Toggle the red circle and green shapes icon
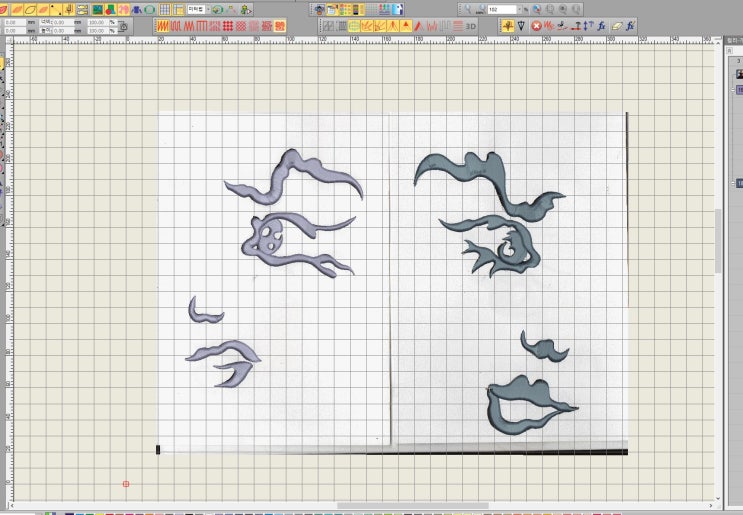The image size is (743, 515). pos(110,9)
